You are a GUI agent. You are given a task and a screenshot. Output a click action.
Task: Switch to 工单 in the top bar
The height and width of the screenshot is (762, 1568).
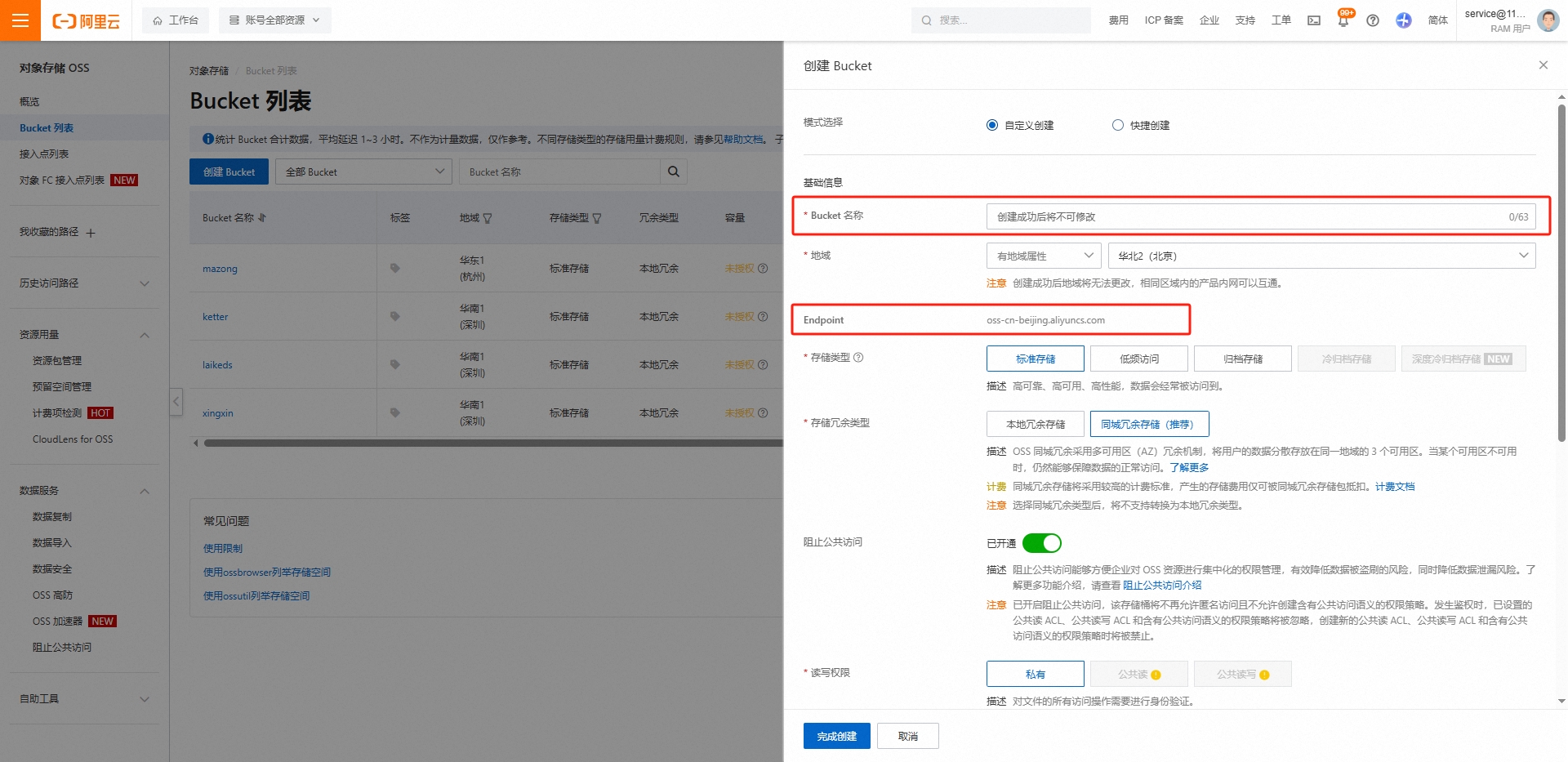coord(1280,20)
